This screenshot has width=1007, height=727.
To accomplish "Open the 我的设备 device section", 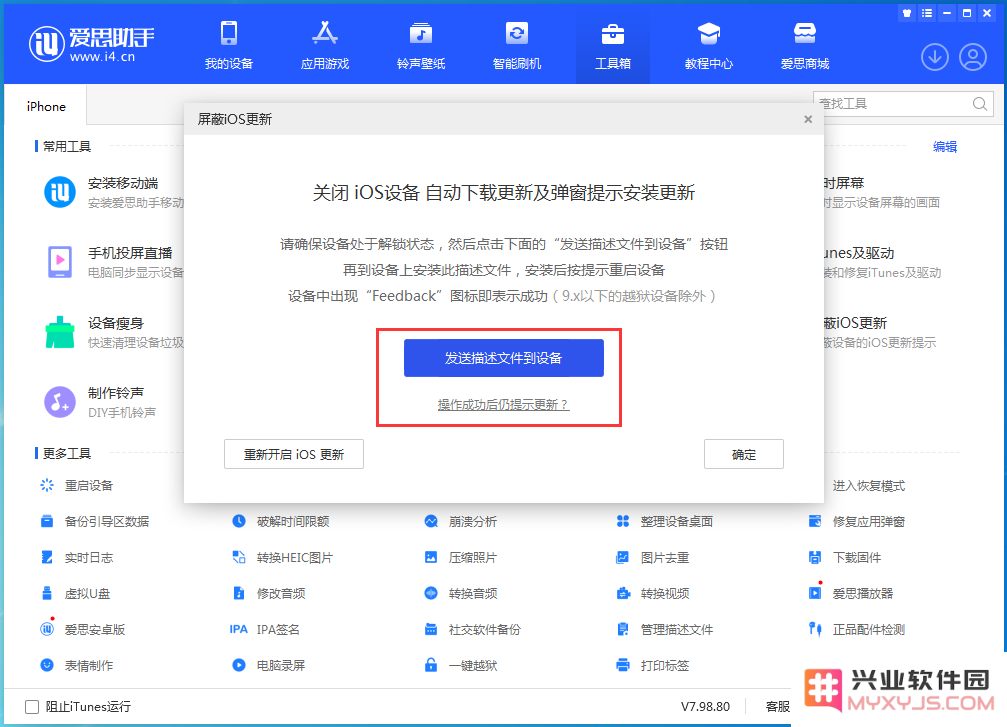I will pyautogui.click(x=229, y=45).
